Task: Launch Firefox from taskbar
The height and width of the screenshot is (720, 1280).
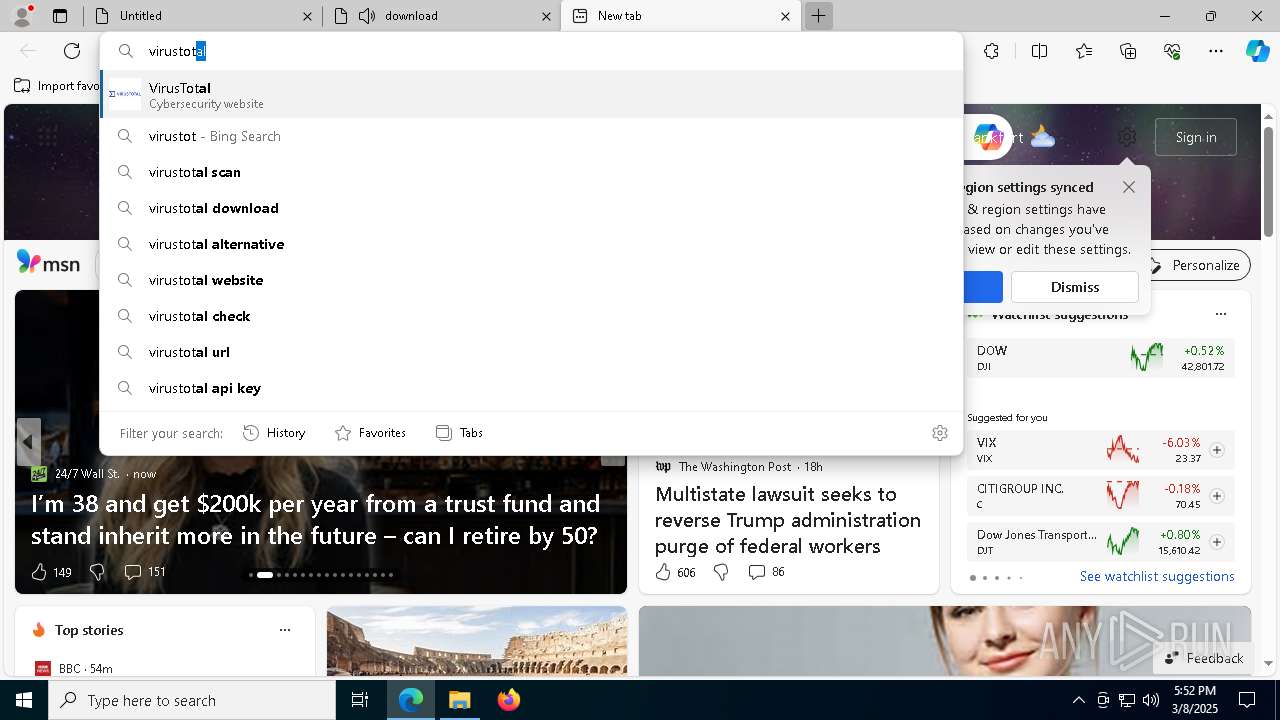Action: coord(508,700)
